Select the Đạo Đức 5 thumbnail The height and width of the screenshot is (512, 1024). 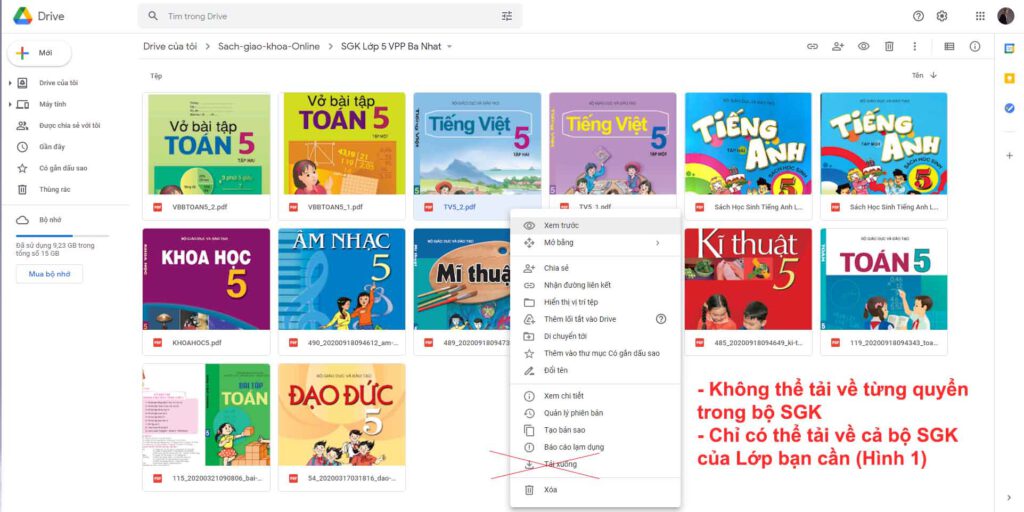point(342,415)
